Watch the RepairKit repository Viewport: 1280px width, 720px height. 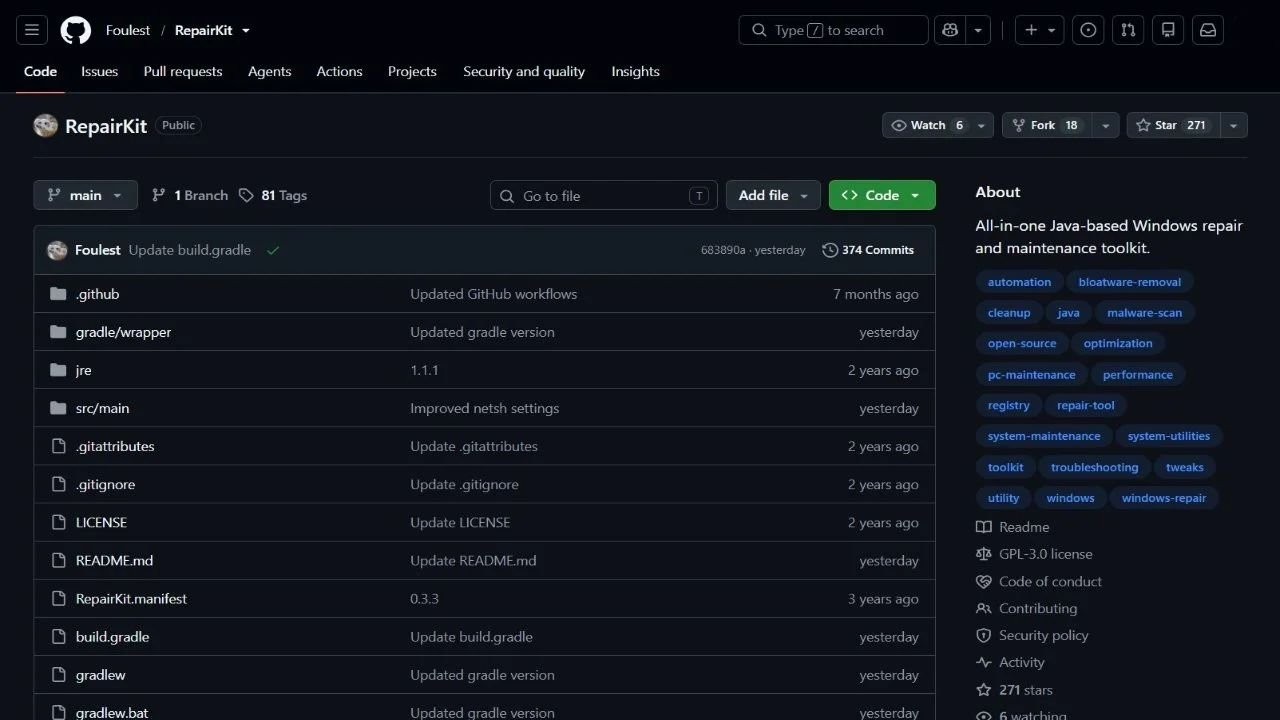click(x=926, y=125)
